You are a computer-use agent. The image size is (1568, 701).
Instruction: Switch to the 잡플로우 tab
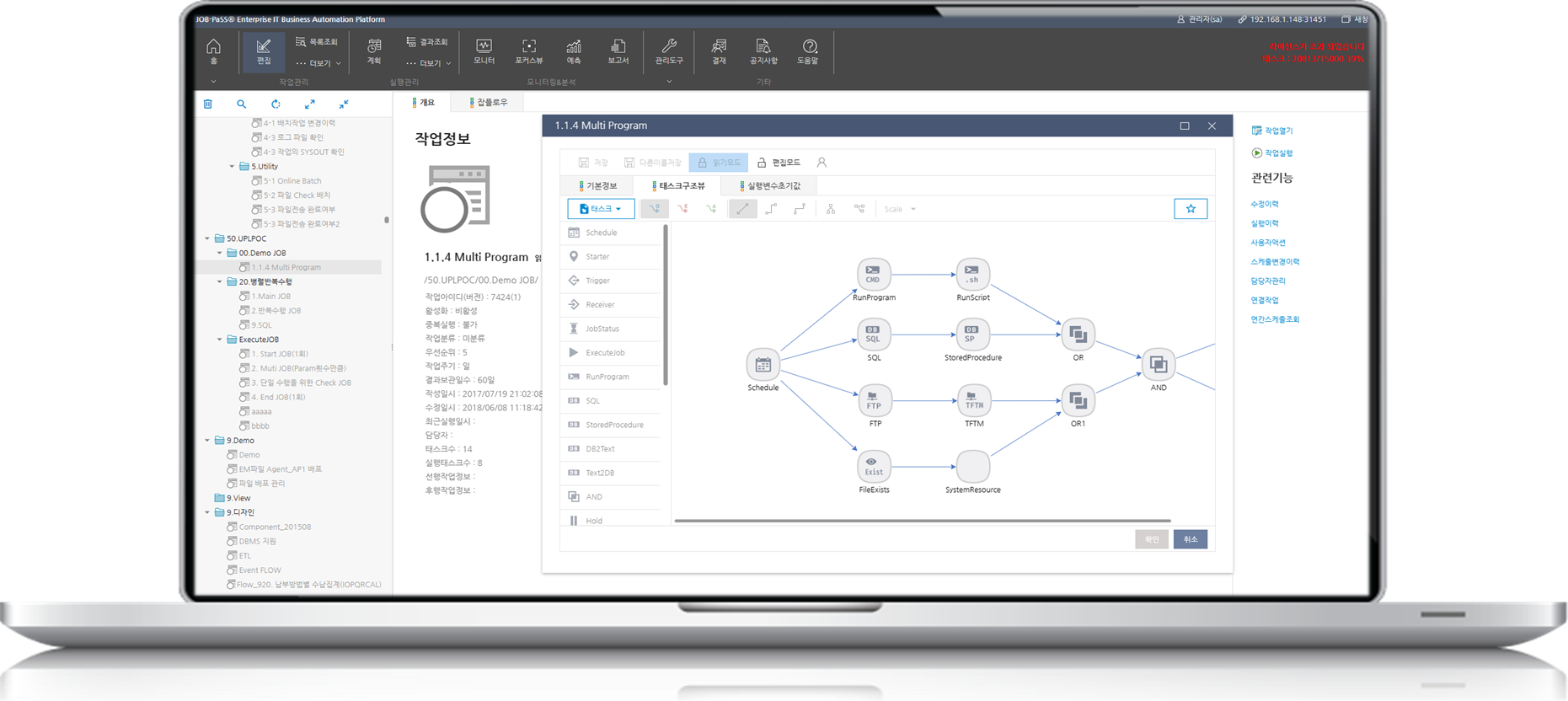pos(489,102)
